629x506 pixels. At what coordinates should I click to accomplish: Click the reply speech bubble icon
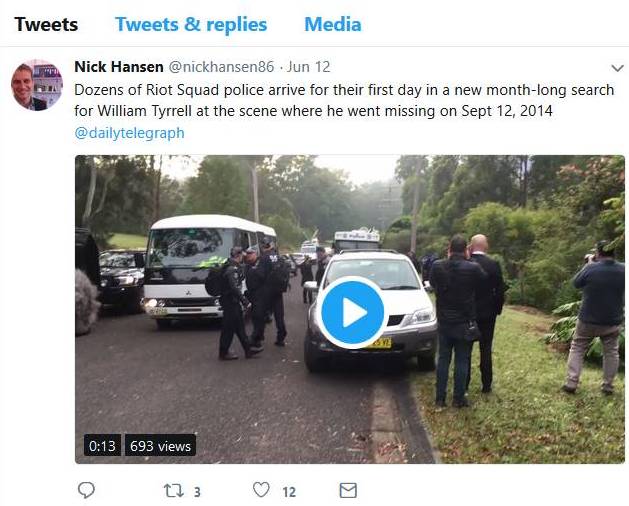pyautogui.click(x=87, y=490)
